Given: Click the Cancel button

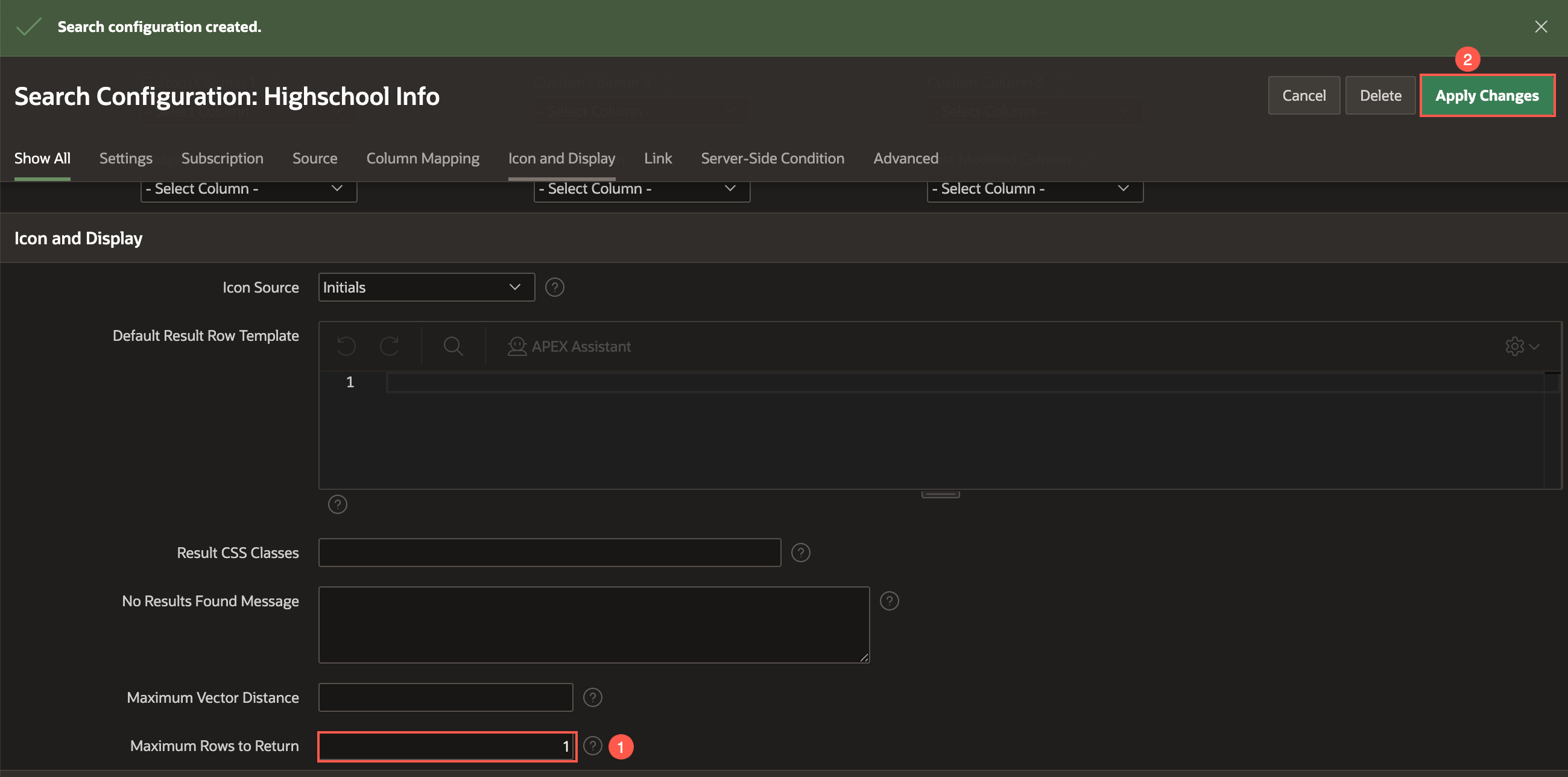Looking at the screenshot, I should [1303, 95].
